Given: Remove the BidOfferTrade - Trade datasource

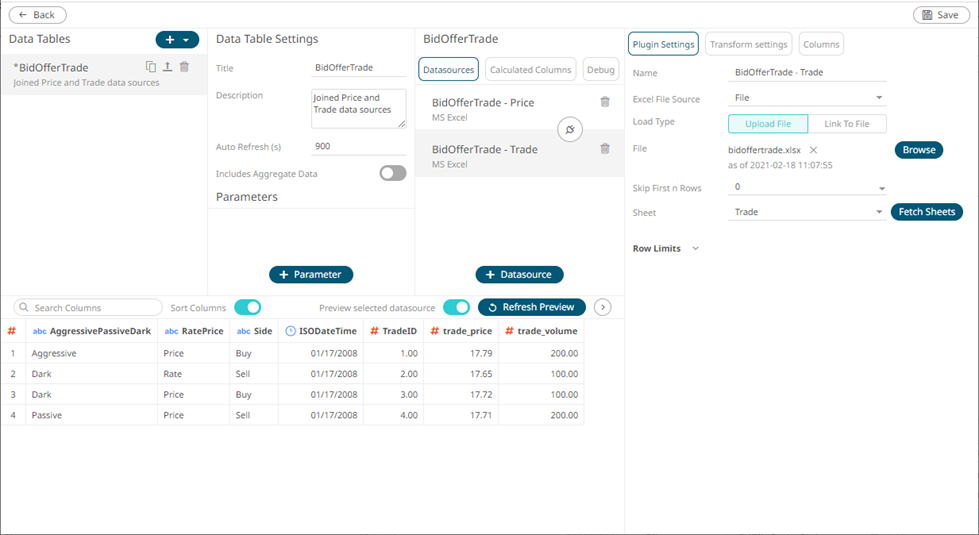Looking at the screenshot, I should click(x=604, y=149).
